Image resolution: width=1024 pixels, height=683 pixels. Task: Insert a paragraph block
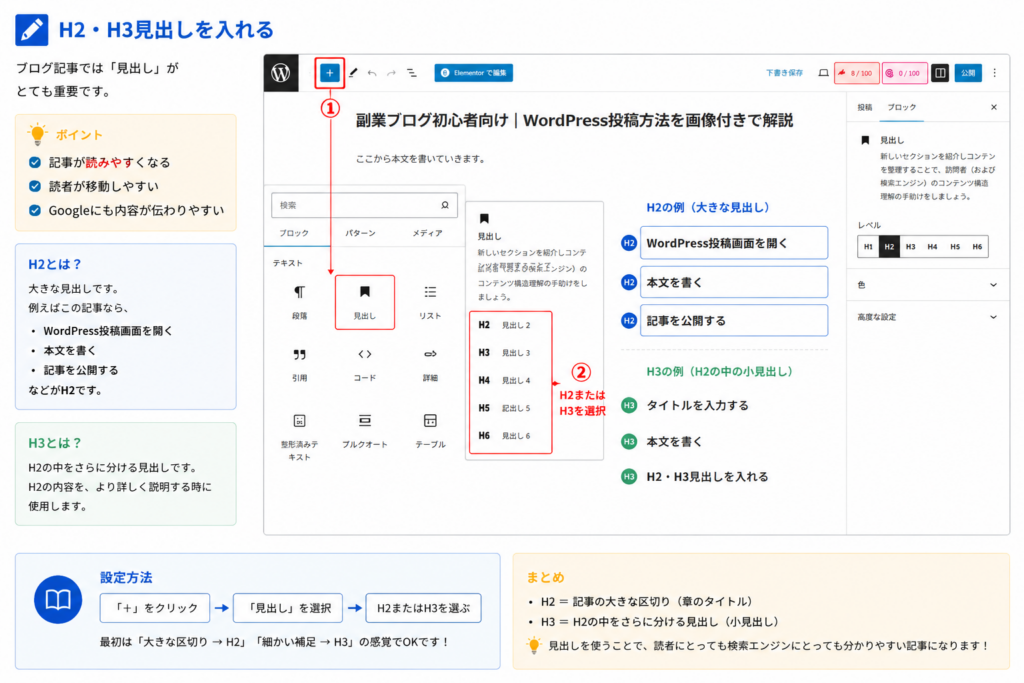click(299, 302)
